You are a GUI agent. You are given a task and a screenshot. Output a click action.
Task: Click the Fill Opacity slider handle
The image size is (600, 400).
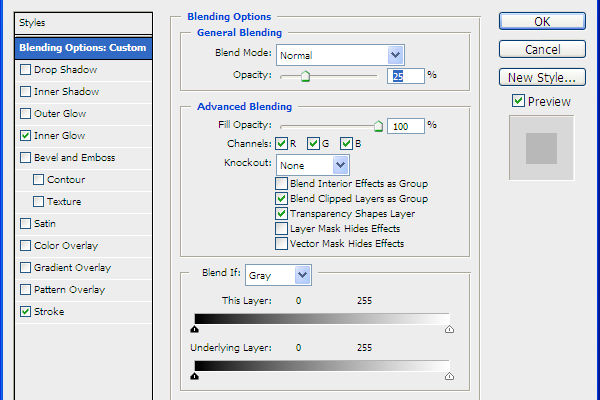[378, 126]
